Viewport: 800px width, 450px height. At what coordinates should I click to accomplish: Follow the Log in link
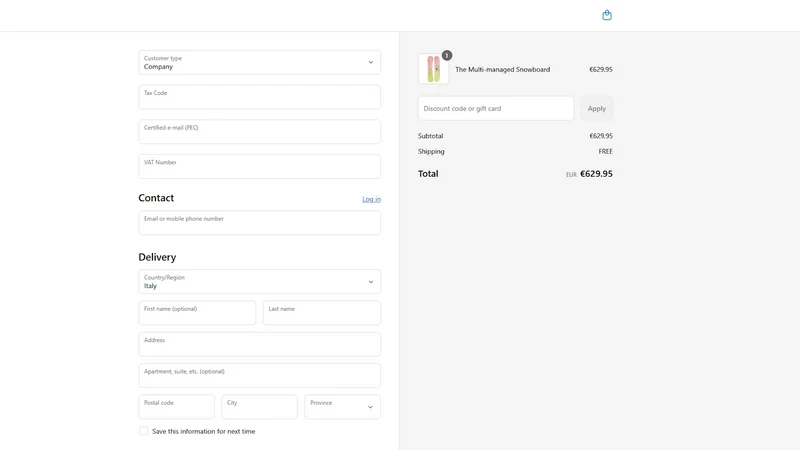tap(371, 199)
